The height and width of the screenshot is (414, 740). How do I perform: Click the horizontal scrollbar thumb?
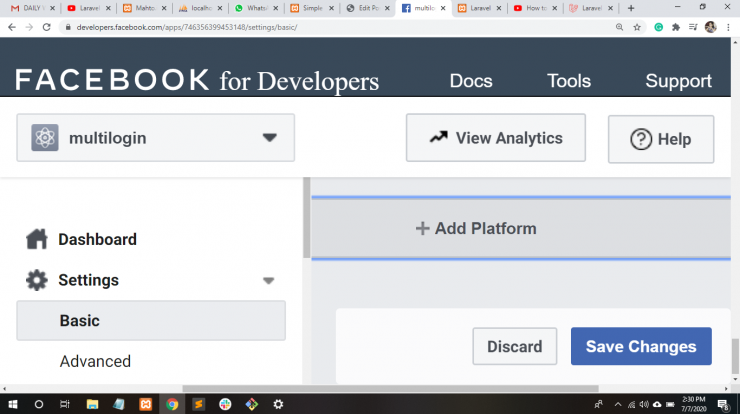391,389
